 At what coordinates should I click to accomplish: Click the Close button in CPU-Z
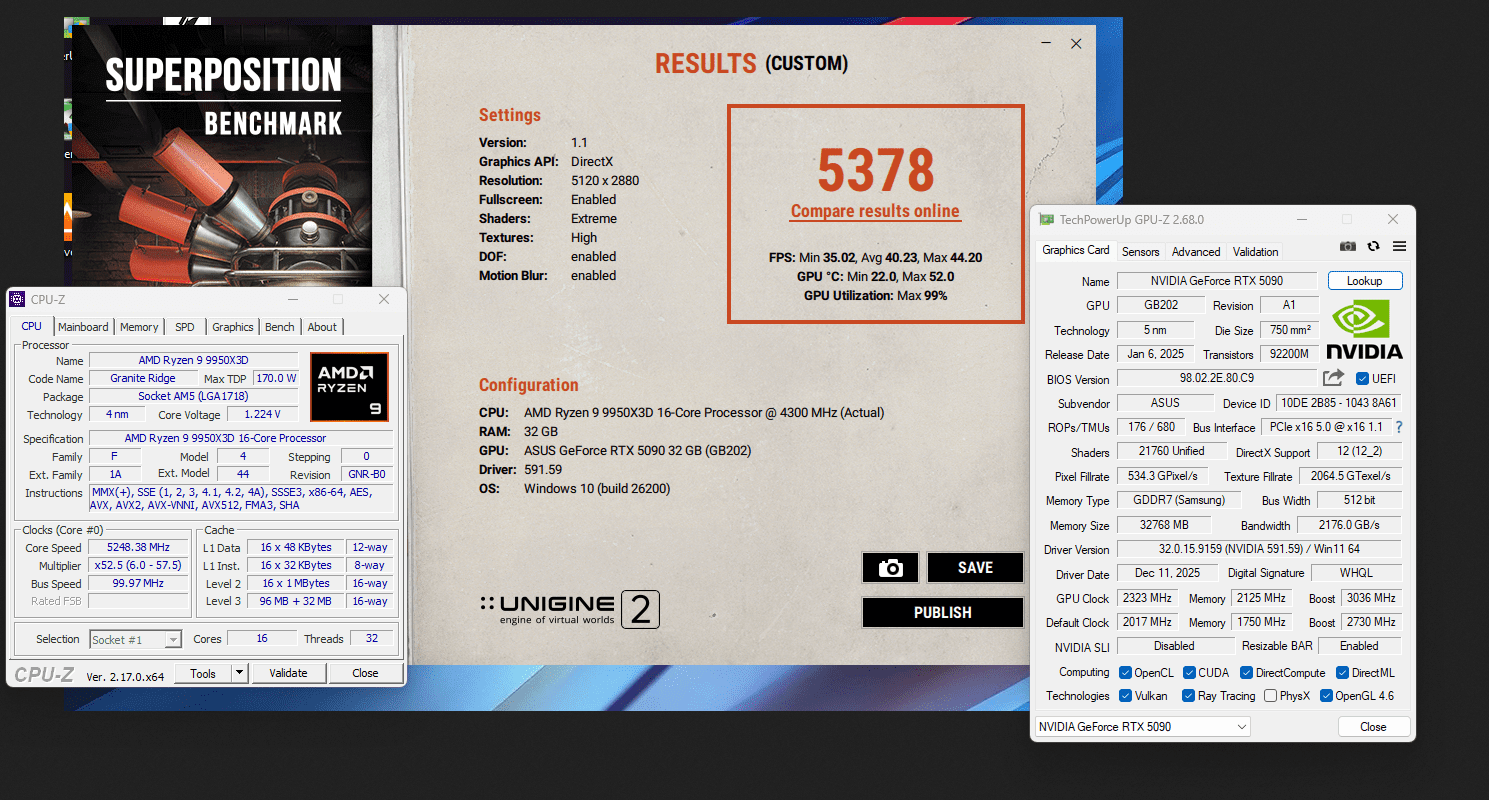point(365,673)
